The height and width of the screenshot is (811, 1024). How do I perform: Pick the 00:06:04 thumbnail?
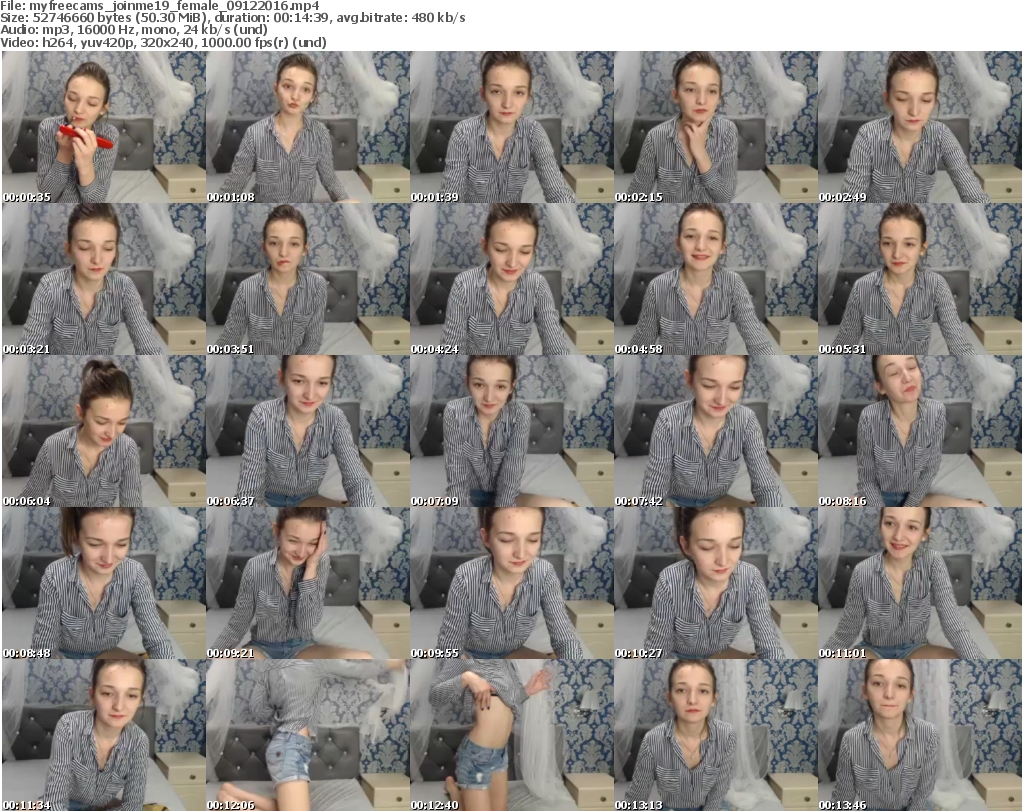coord(104,431)
